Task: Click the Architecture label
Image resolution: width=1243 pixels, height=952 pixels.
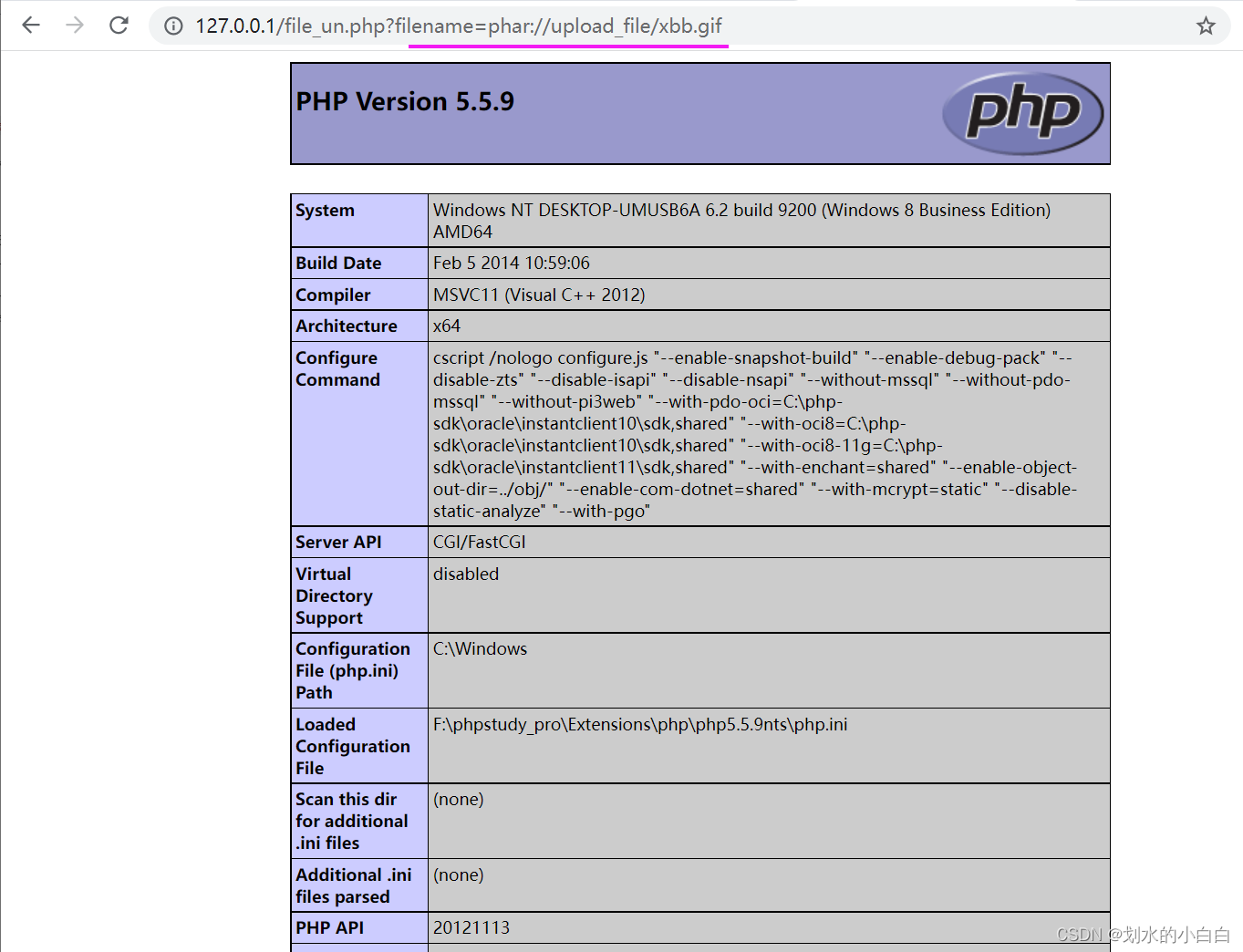Action: (x=347, y=326)
